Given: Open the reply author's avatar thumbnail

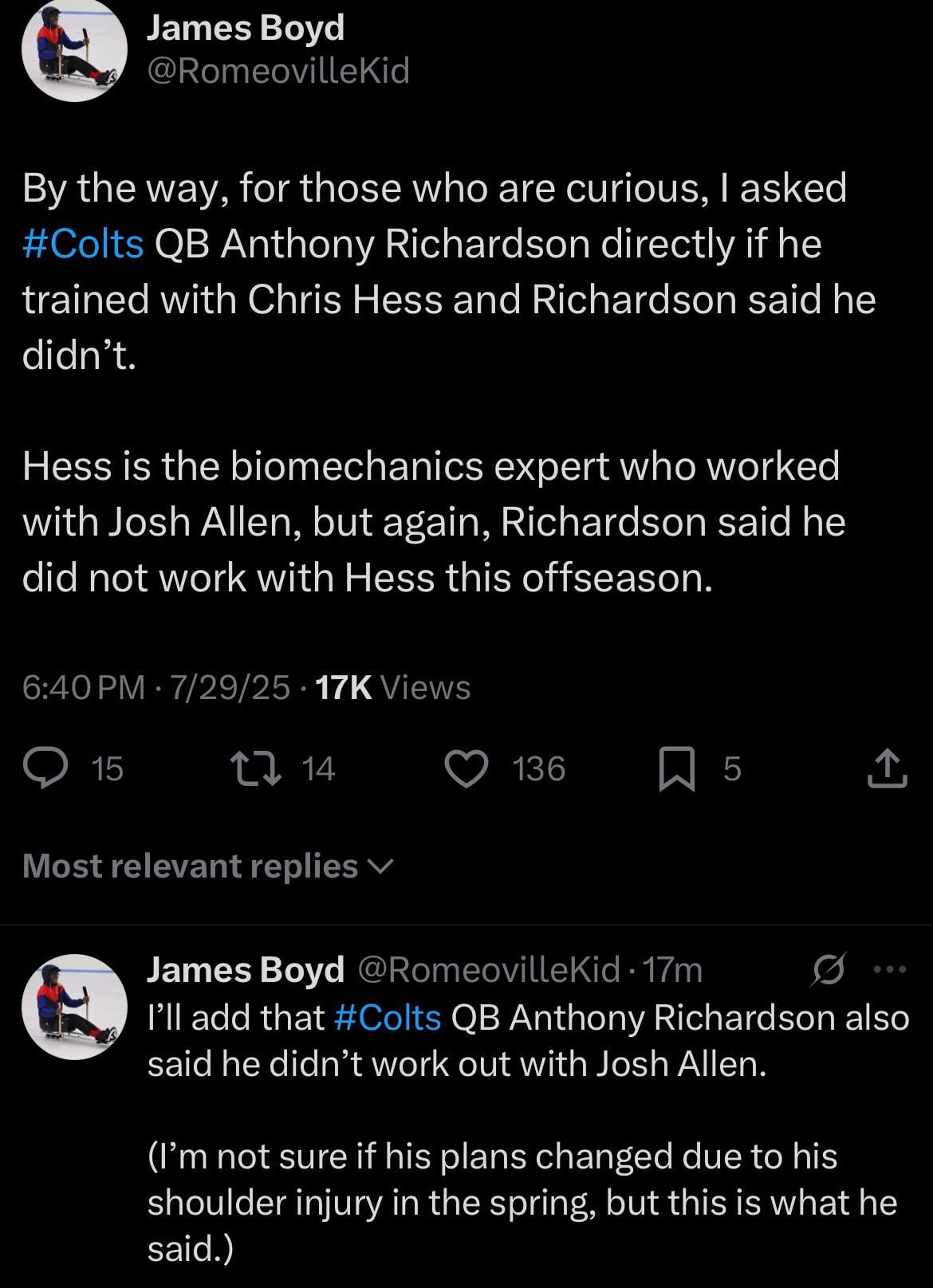Looking at the screenshot, I should click(x=74, y=1007).
